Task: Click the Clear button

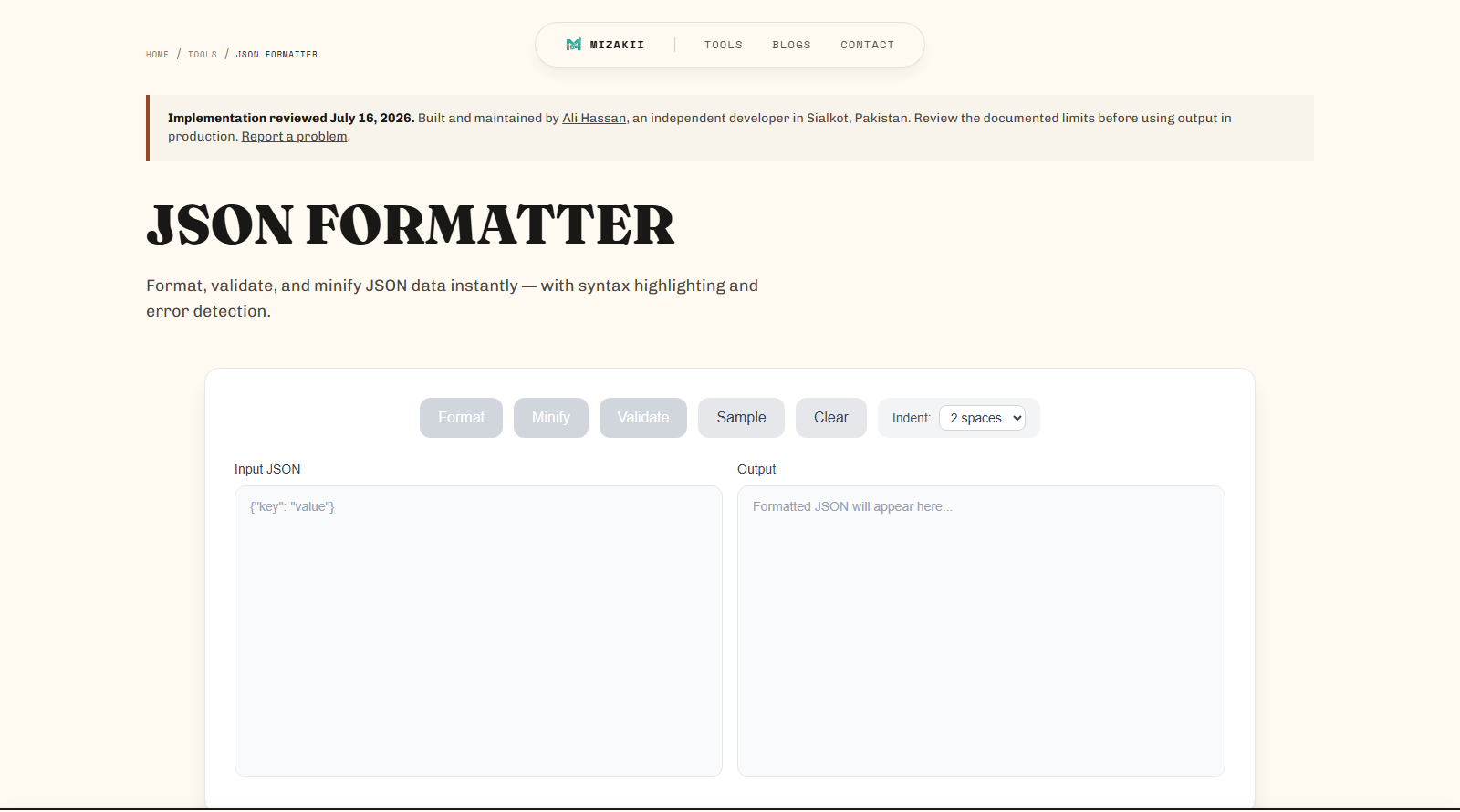Action: [831, 418]
